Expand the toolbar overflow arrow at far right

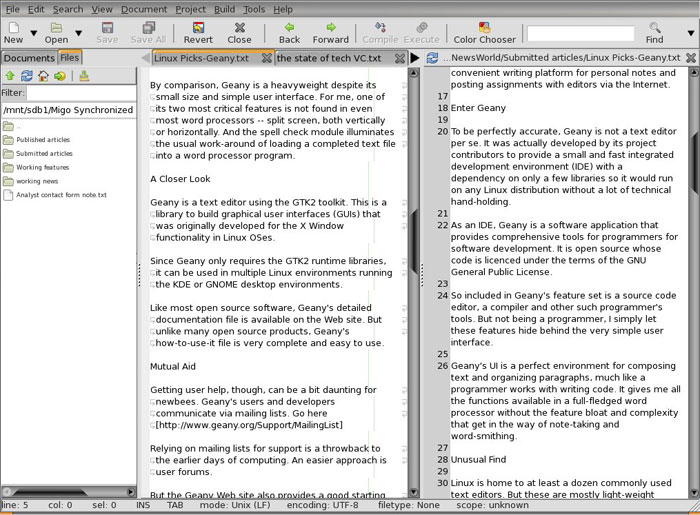[x=691, y=33]
